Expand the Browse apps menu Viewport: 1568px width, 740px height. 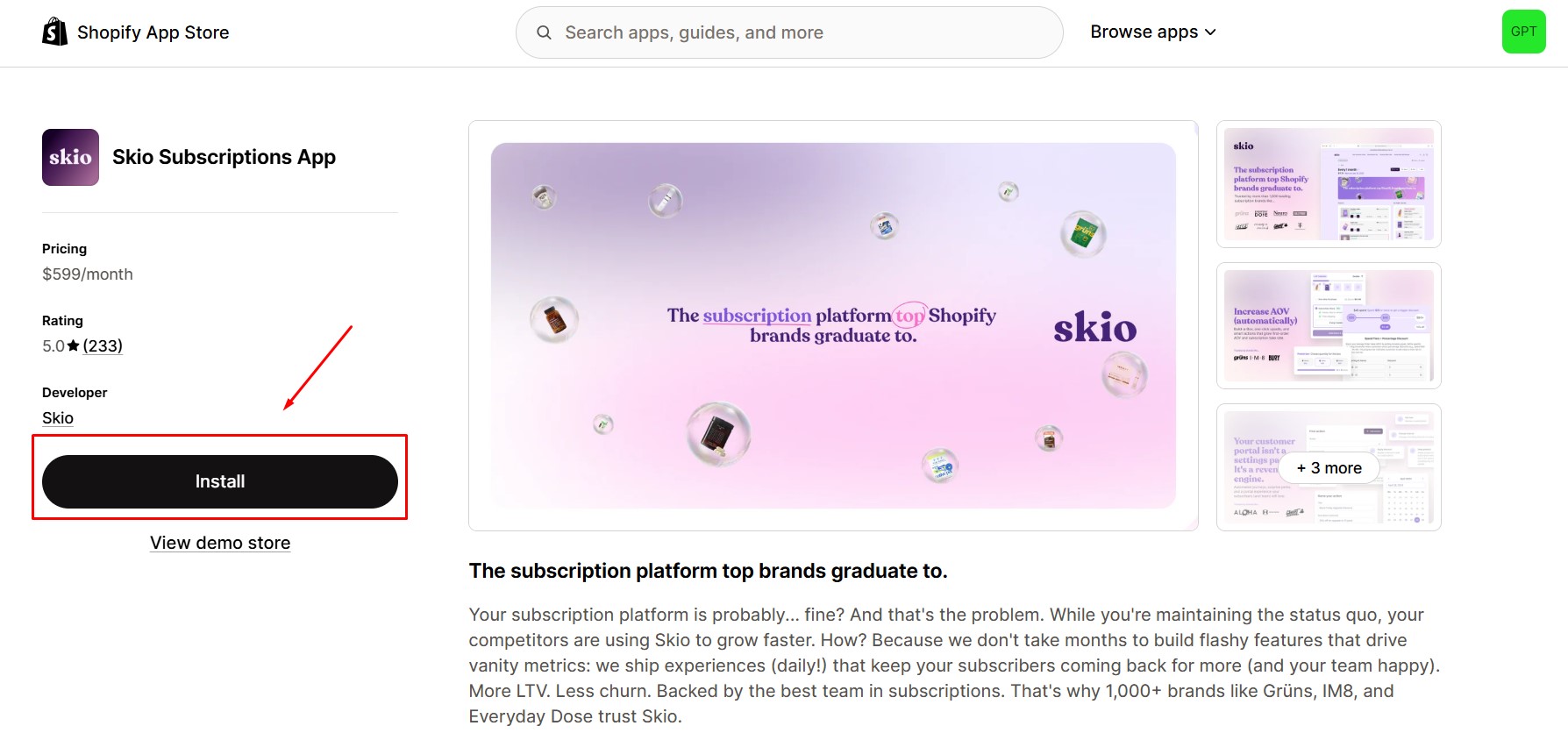(1144, 32)
